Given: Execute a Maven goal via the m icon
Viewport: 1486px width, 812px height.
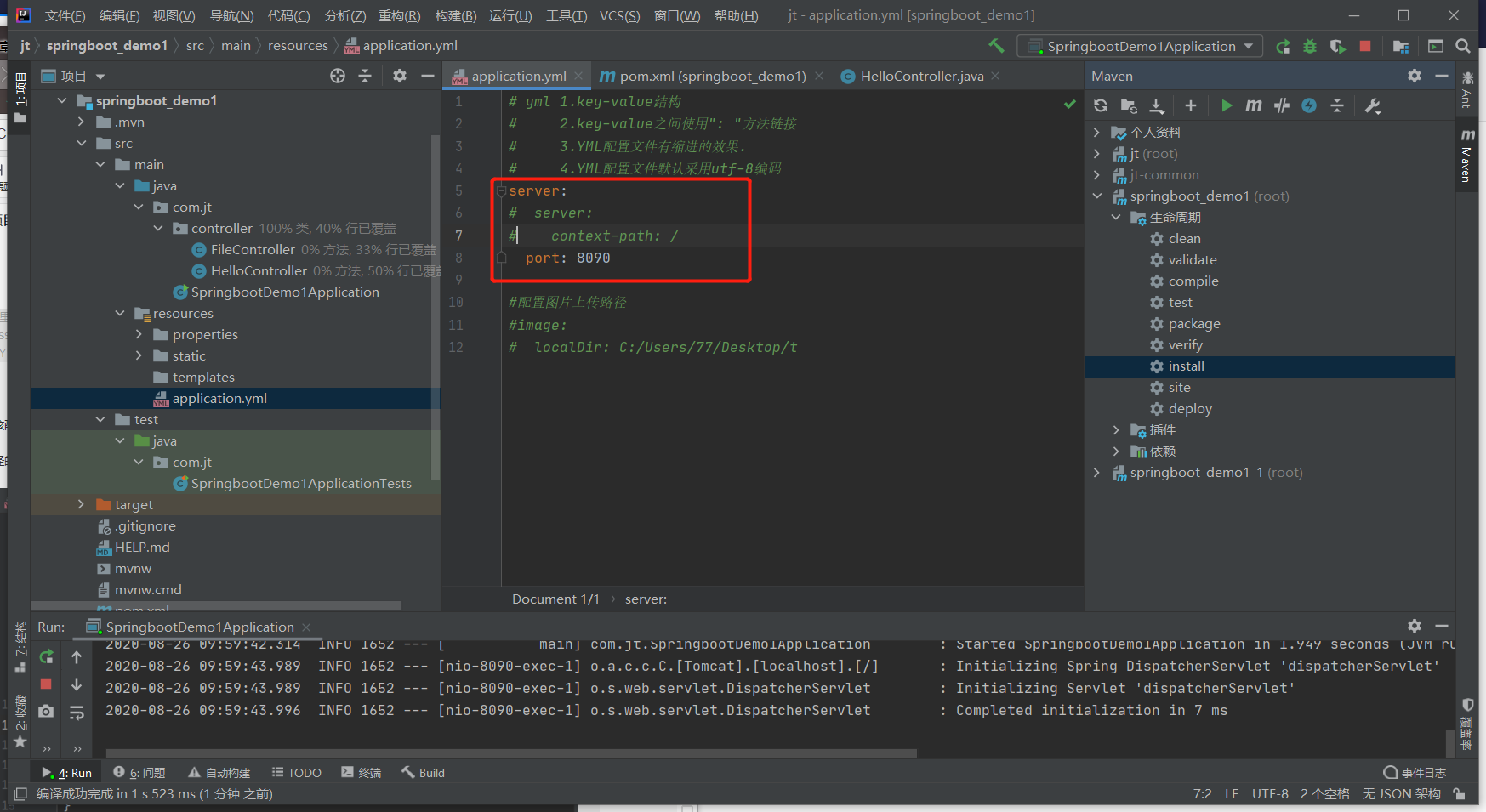Looking at the screenshot, I should tap(1254, 105).
